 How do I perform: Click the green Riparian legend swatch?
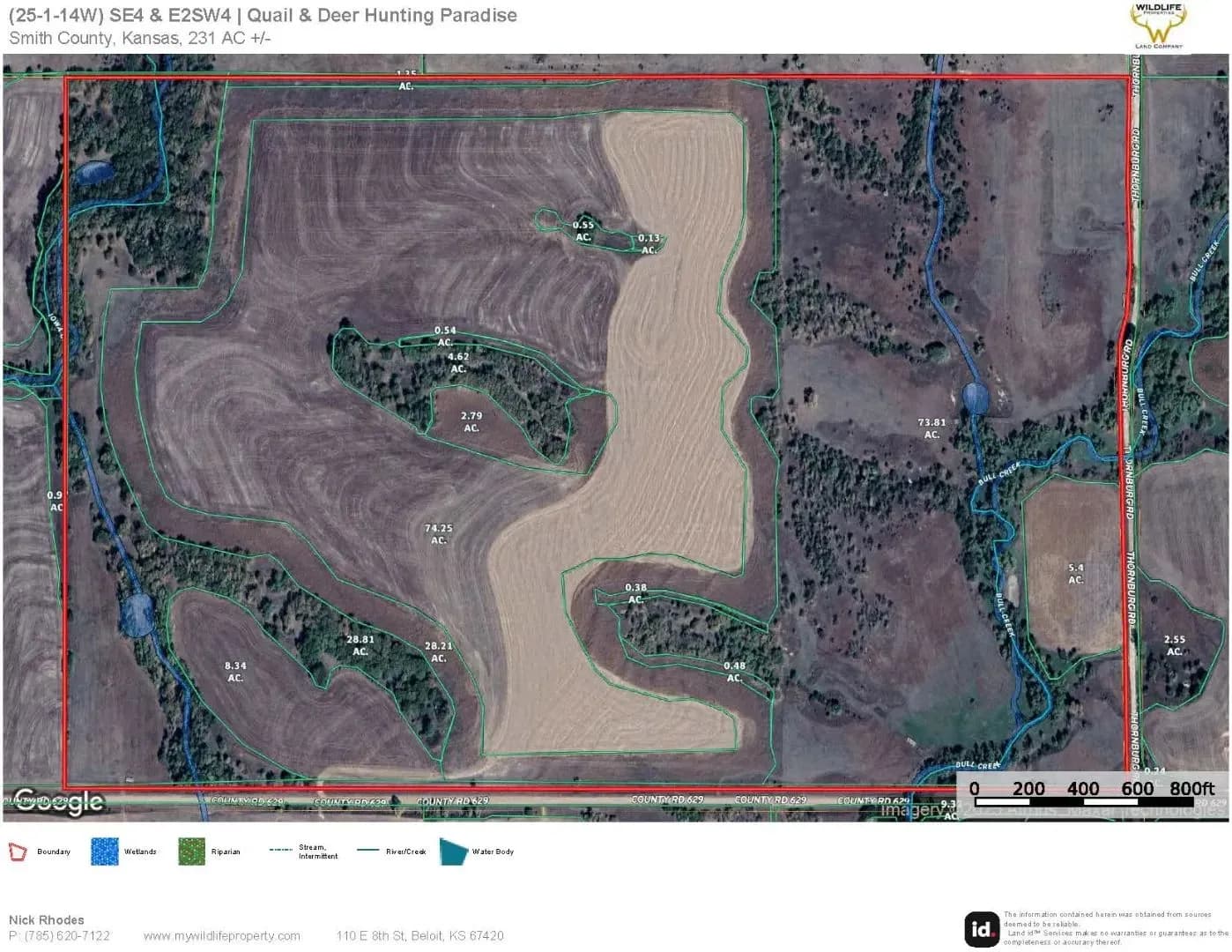[x=191, y=852]
